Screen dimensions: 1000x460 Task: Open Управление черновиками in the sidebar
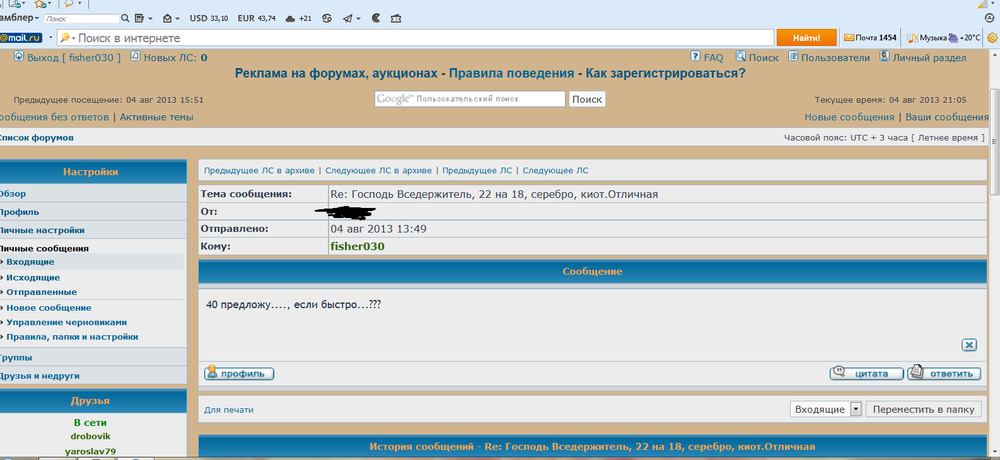coord(66,322)
